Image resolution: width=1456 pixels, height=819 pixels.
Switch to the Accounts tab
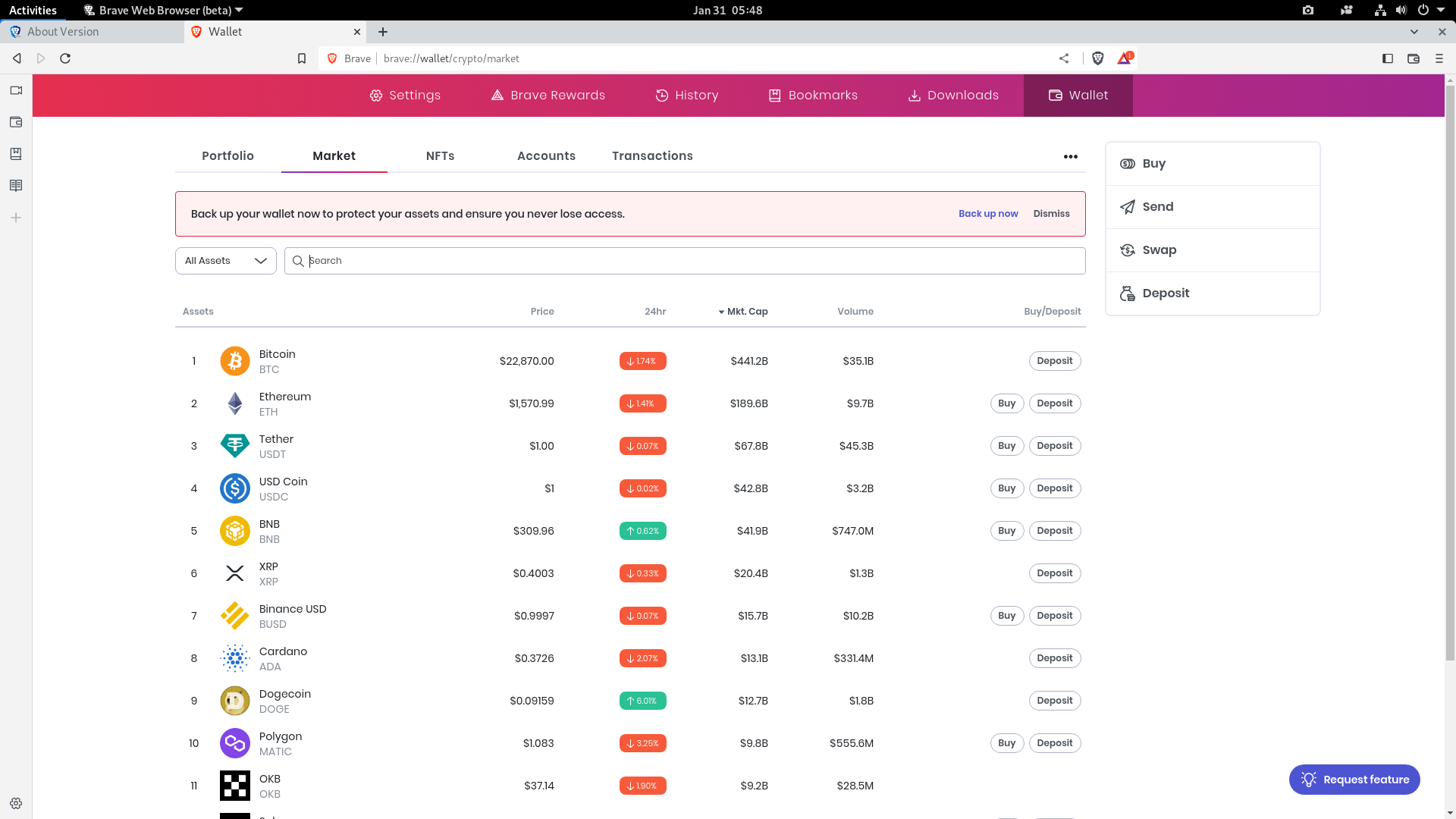[546, 155]
